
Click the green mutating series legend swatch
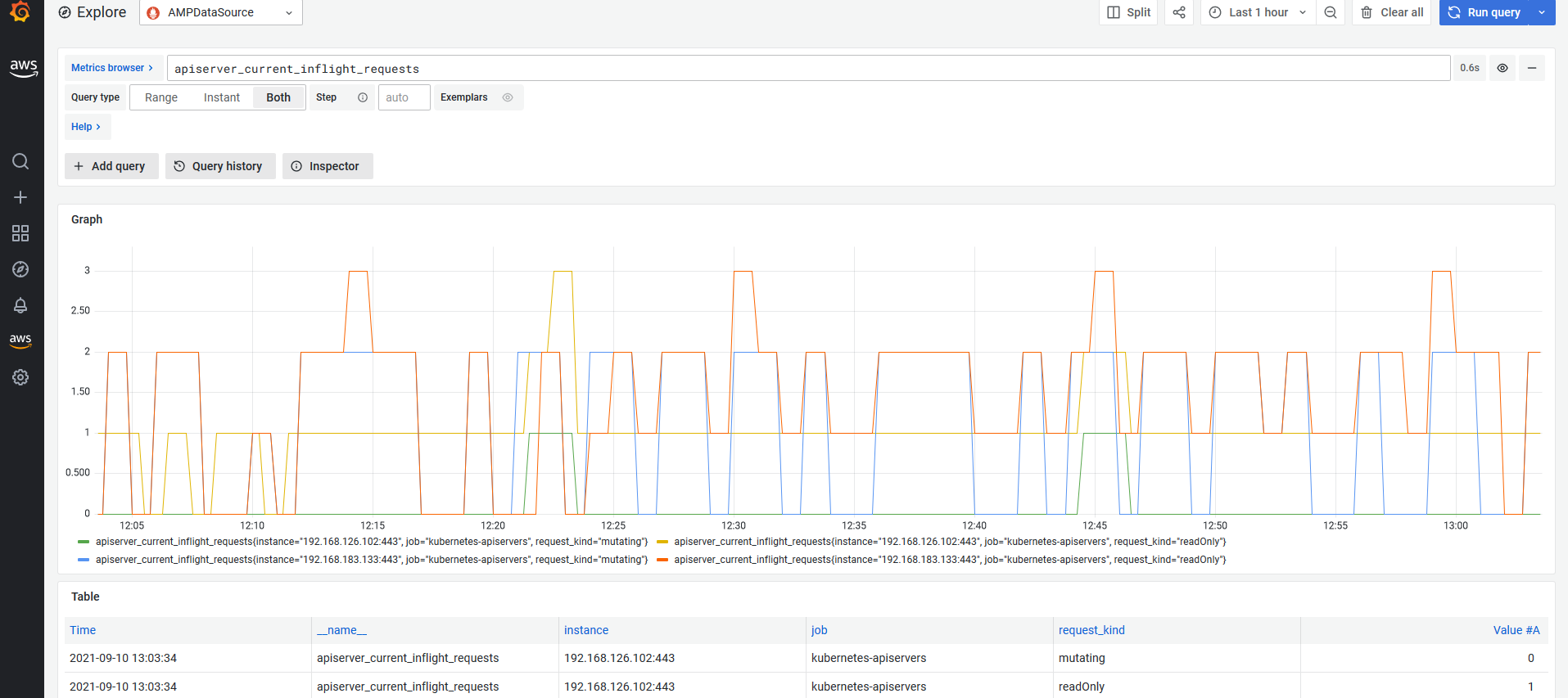tap(84, 542)
